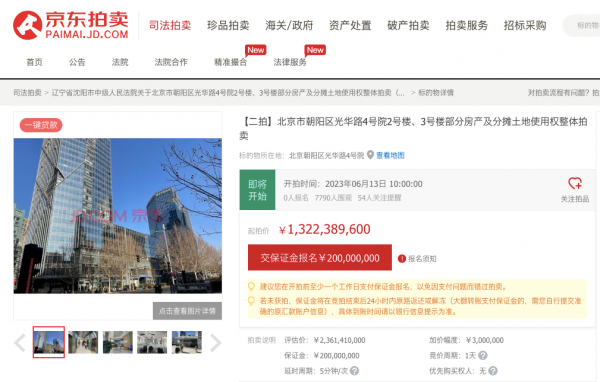The height and width of the screenshot is (382, 600).
Task: Click the red warning icon beside 报名须知
Action: click(401, 259)
